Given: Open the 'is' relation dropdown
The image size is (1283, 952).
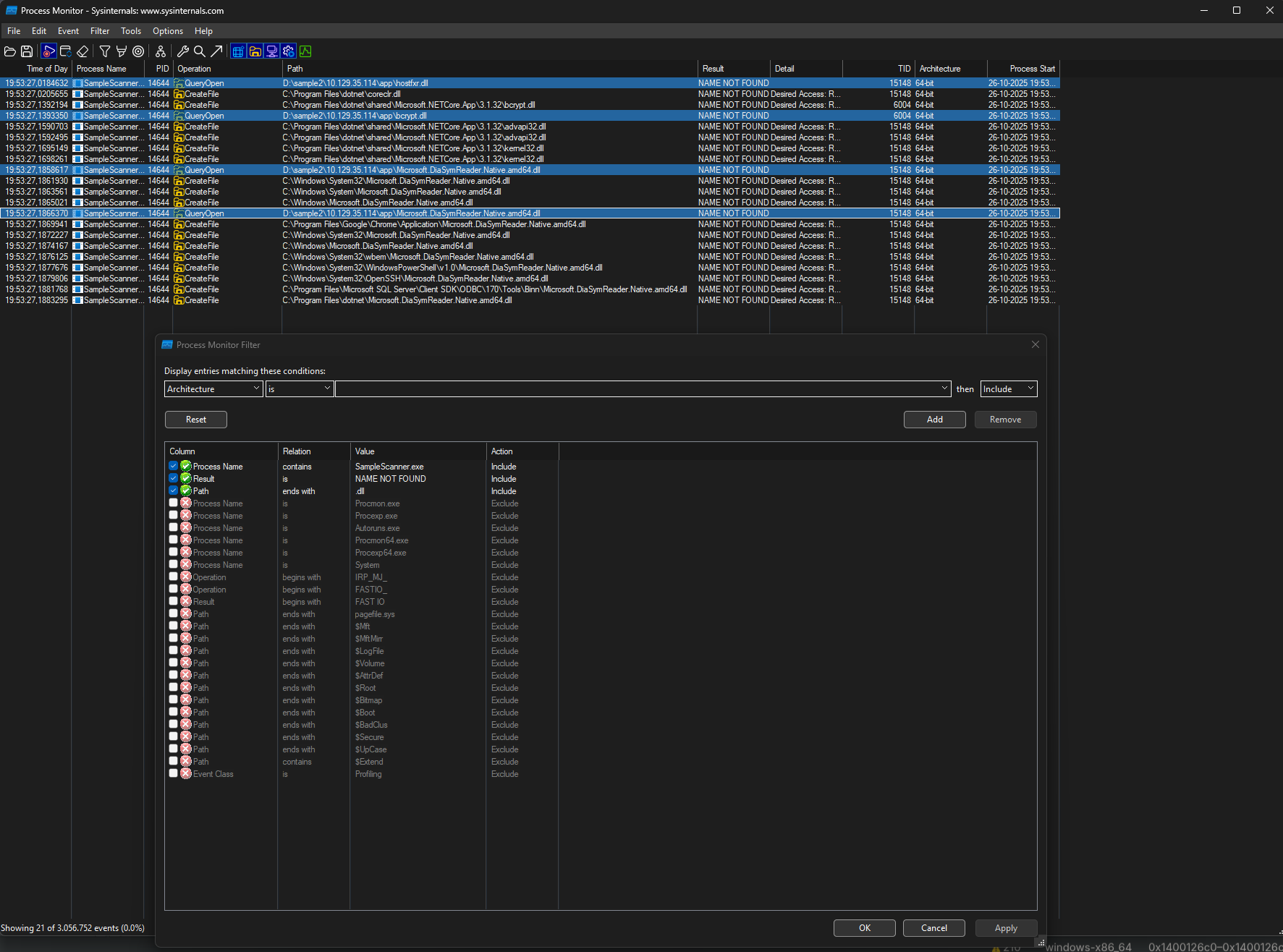Looking at the screenshot, I should [299, 389].
